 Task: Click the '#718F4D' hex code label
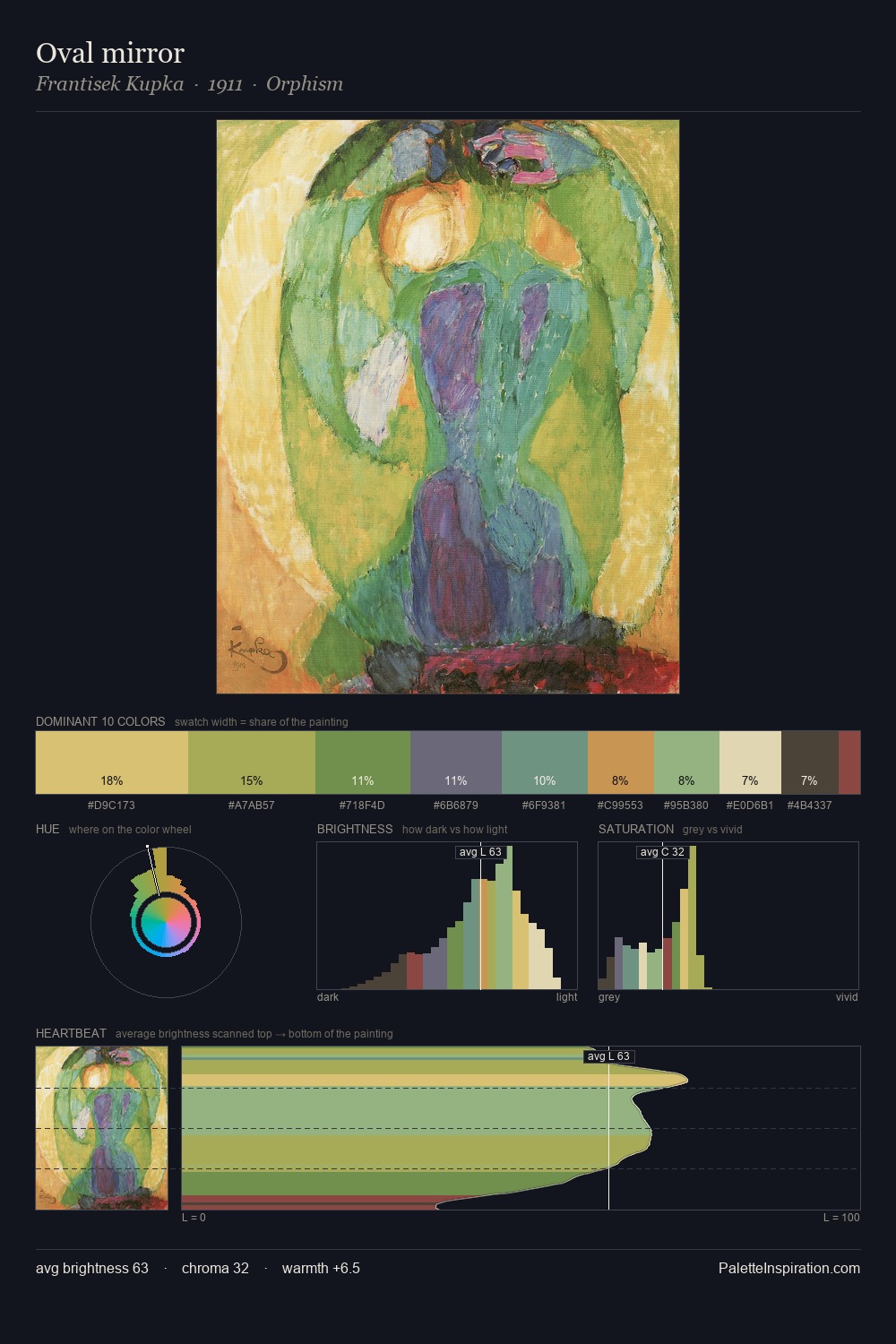[362, 806]
